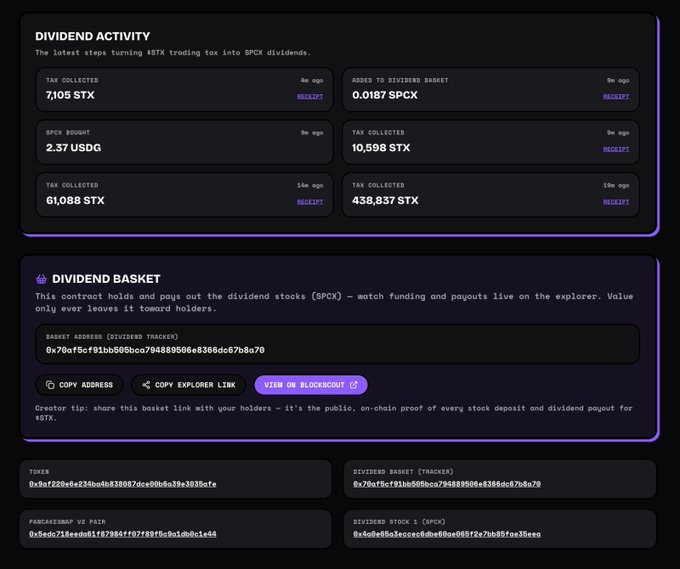Click the 61,088 STX amount
The height and width of the screenshot is (569, 680).
pyautogui.click(x=75, y=200)
